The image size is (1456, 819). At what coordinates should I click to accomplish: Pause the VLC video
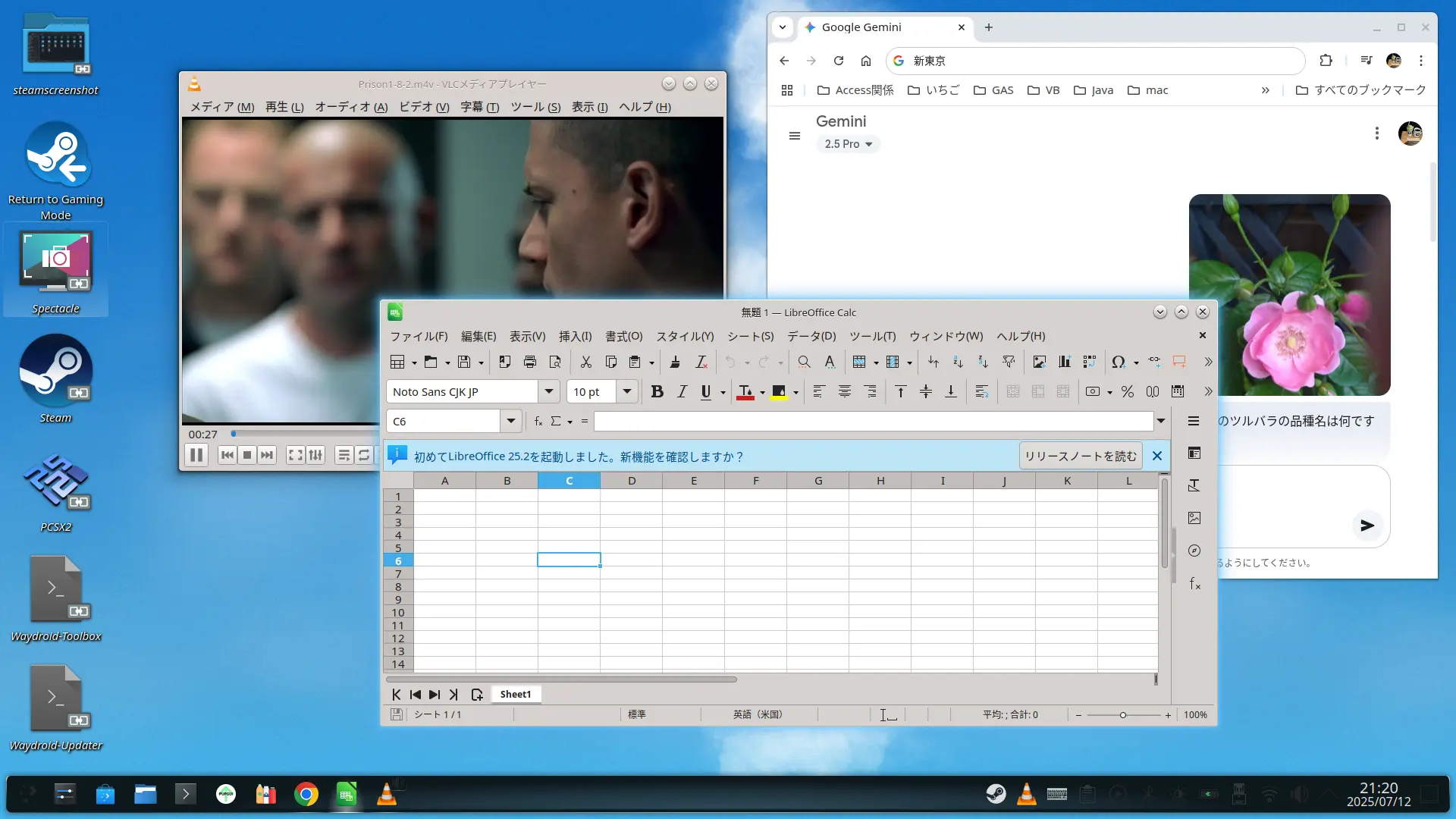click(196, 455)
